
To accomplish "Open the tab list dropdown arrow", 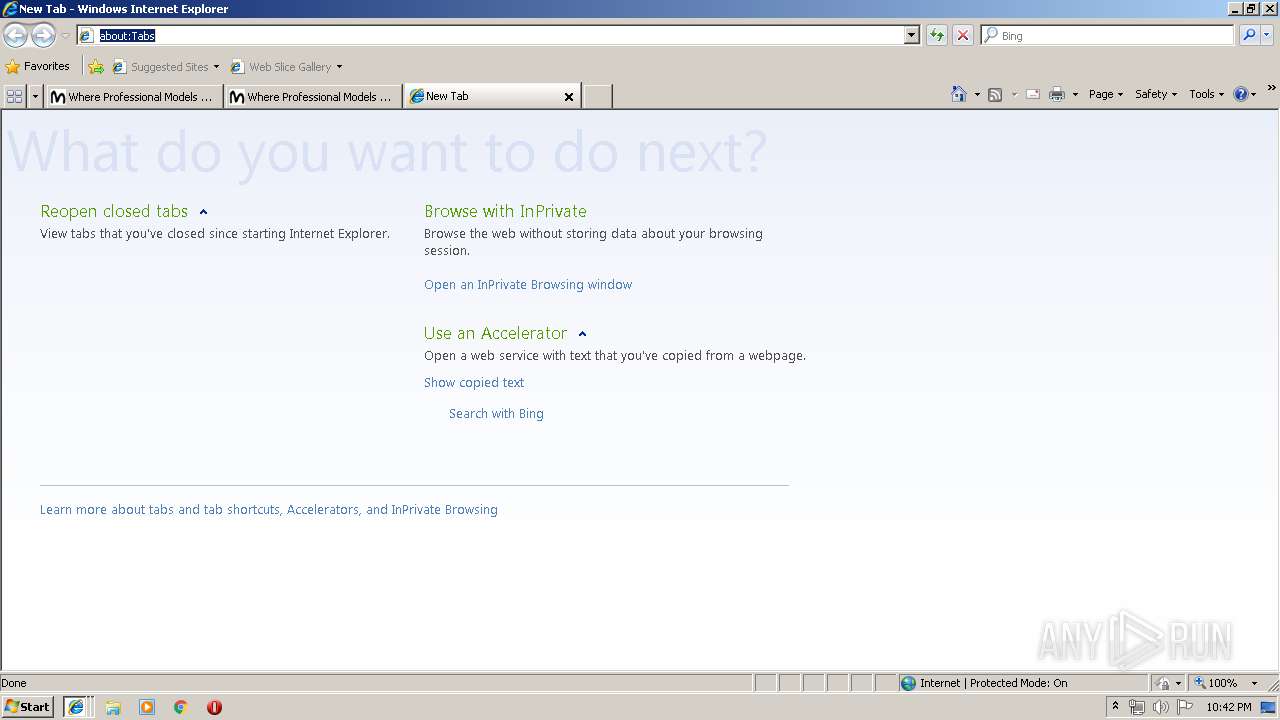I will point(35,96).
